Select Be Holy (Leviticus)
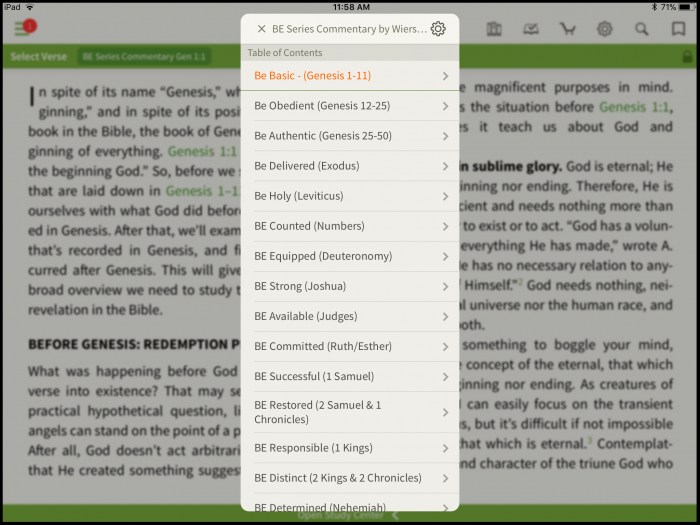The width and height of the screenshot is (700, 525). [x=350, y=196]
